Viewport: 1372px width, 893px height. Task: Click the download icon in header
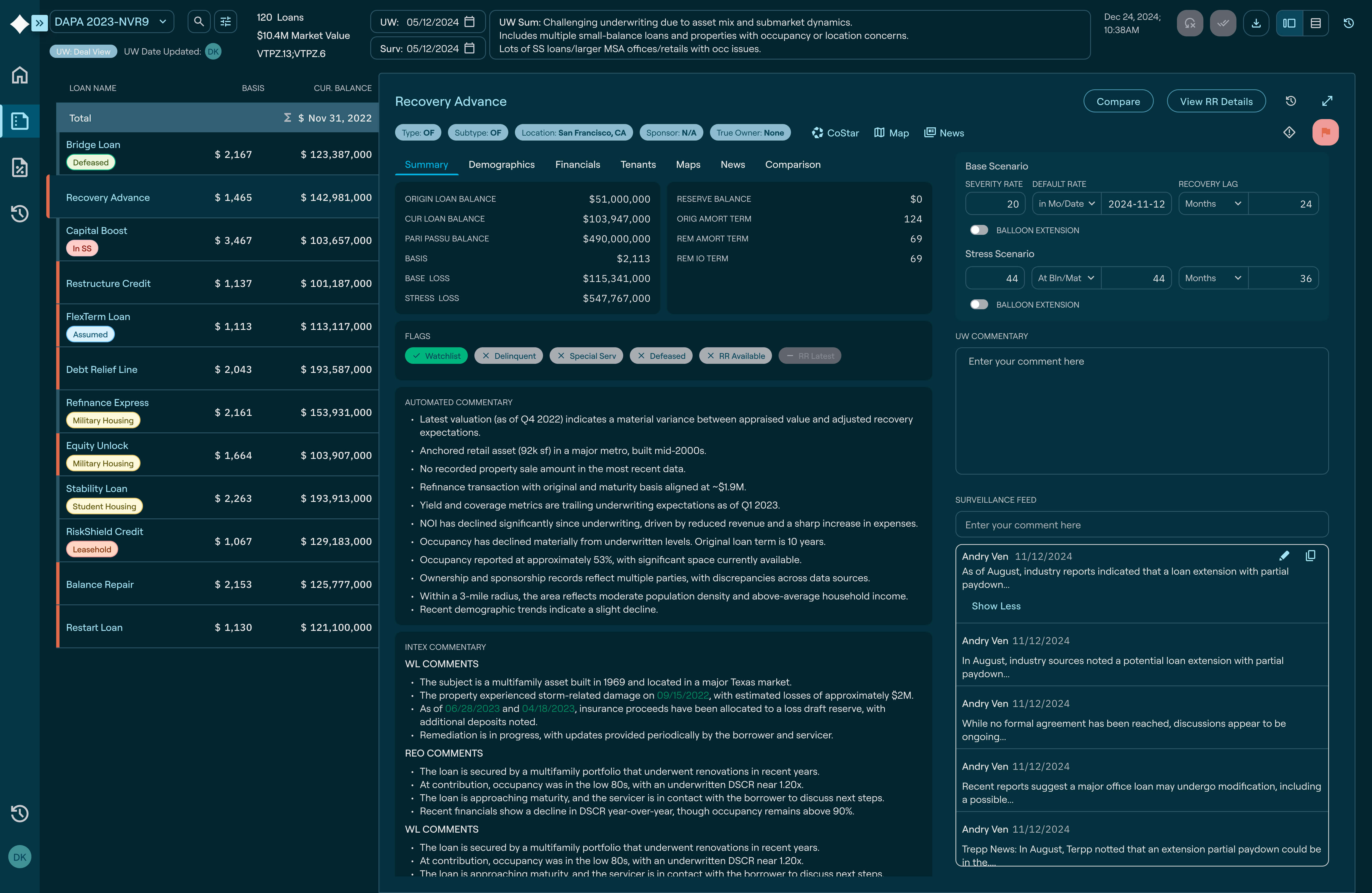(x=1256, y=23)
